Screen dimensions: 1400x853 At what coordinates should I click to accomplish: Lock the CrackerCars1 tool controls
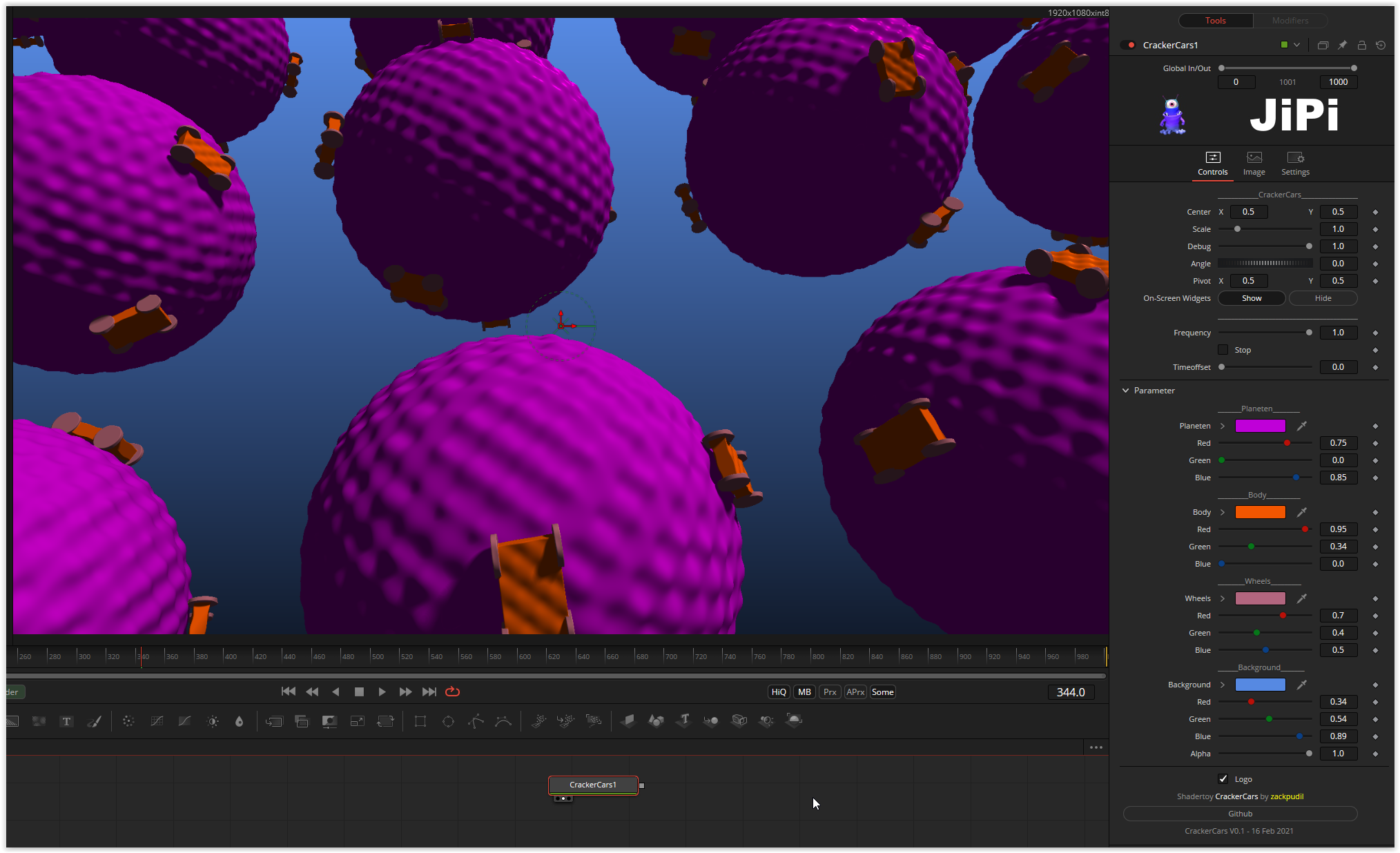[1361, 45]
